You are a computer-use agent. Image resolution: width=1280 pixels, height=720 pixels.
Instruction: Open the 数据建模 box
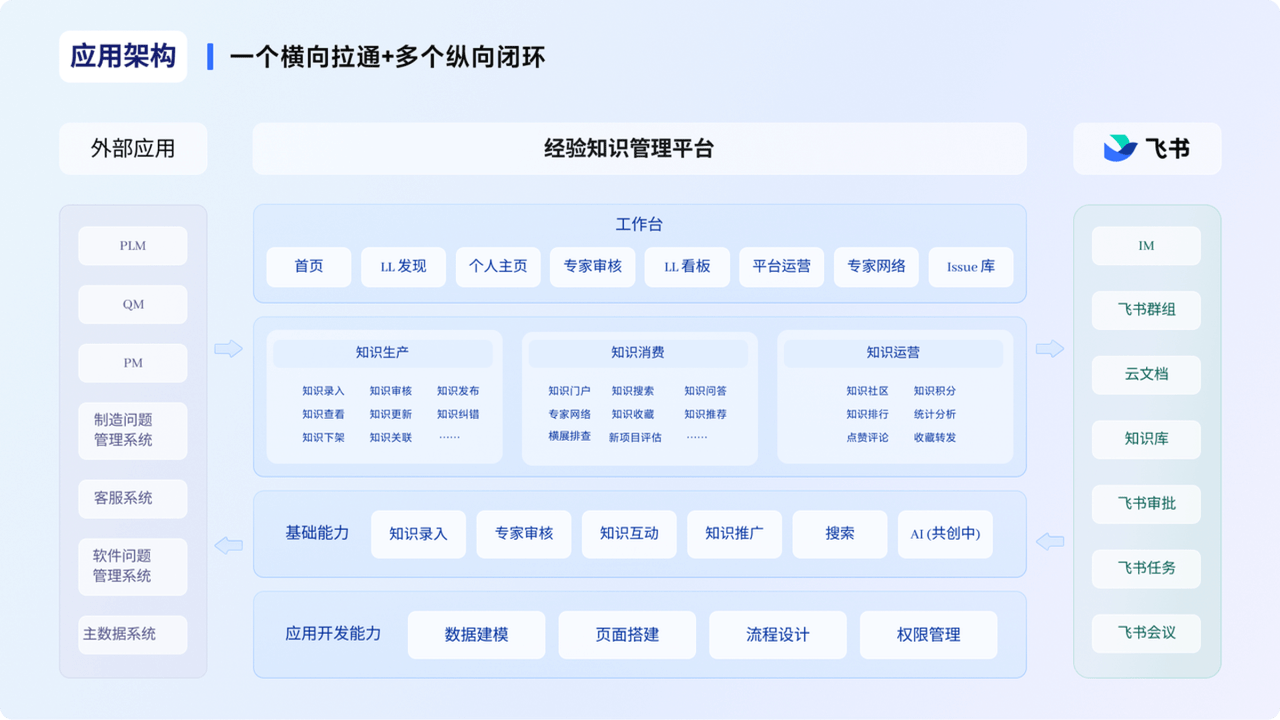pos(476,635)
